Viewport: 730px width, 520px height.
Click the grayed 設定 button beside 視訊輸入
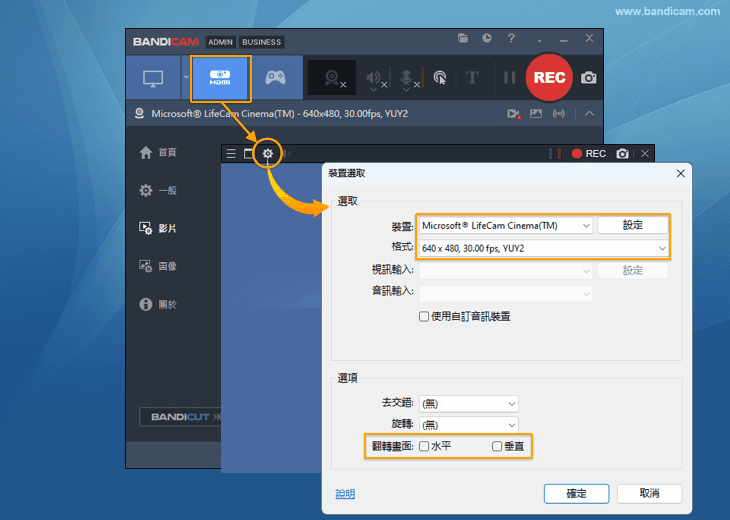point(633,270)
